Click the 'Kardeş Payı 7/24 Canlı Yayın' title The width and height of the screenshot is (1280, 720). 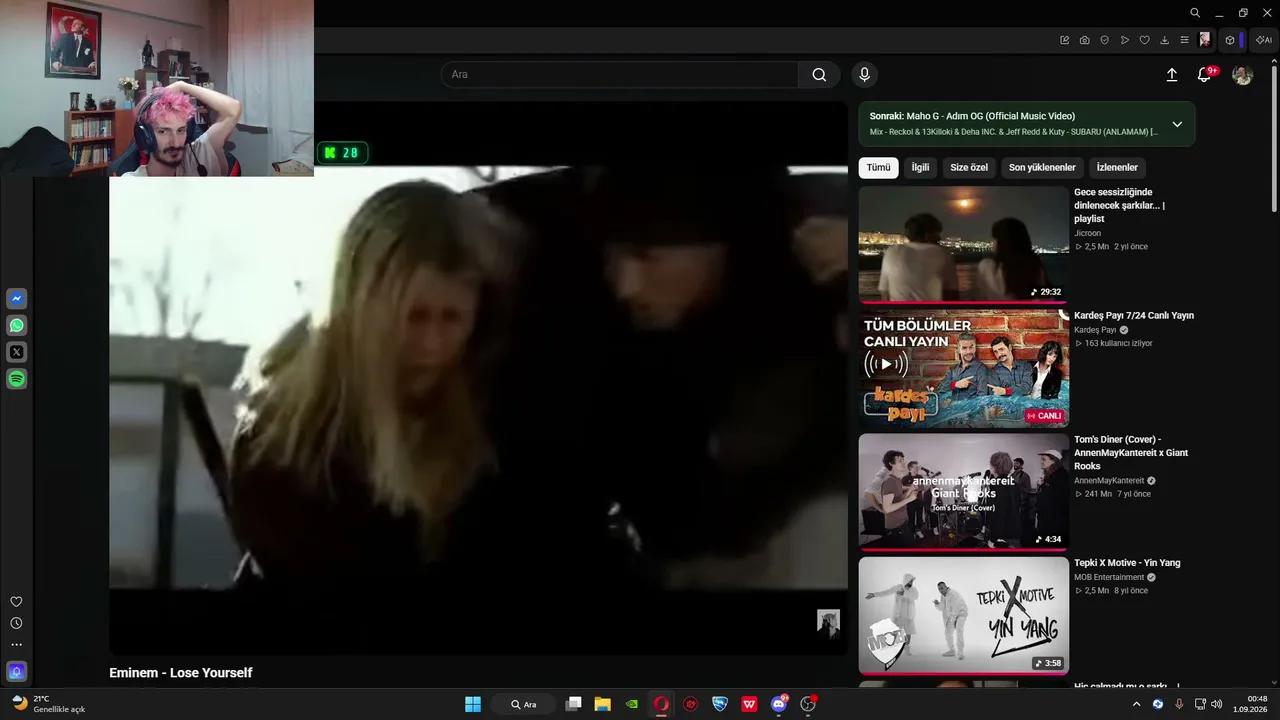[x=1134, y=316]
